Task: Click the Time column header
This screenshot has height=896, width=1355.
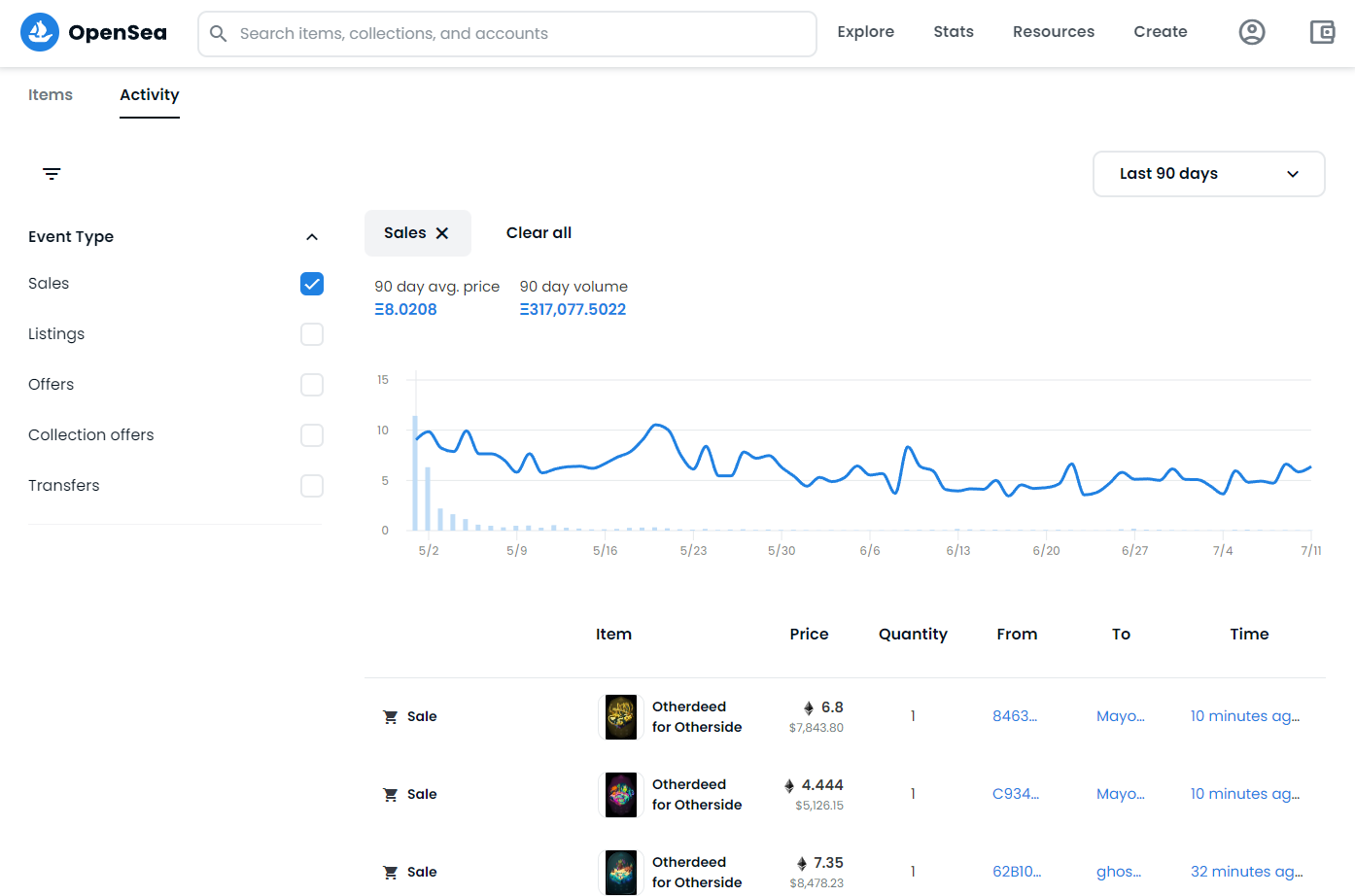Action: (x=1249, y=635)
